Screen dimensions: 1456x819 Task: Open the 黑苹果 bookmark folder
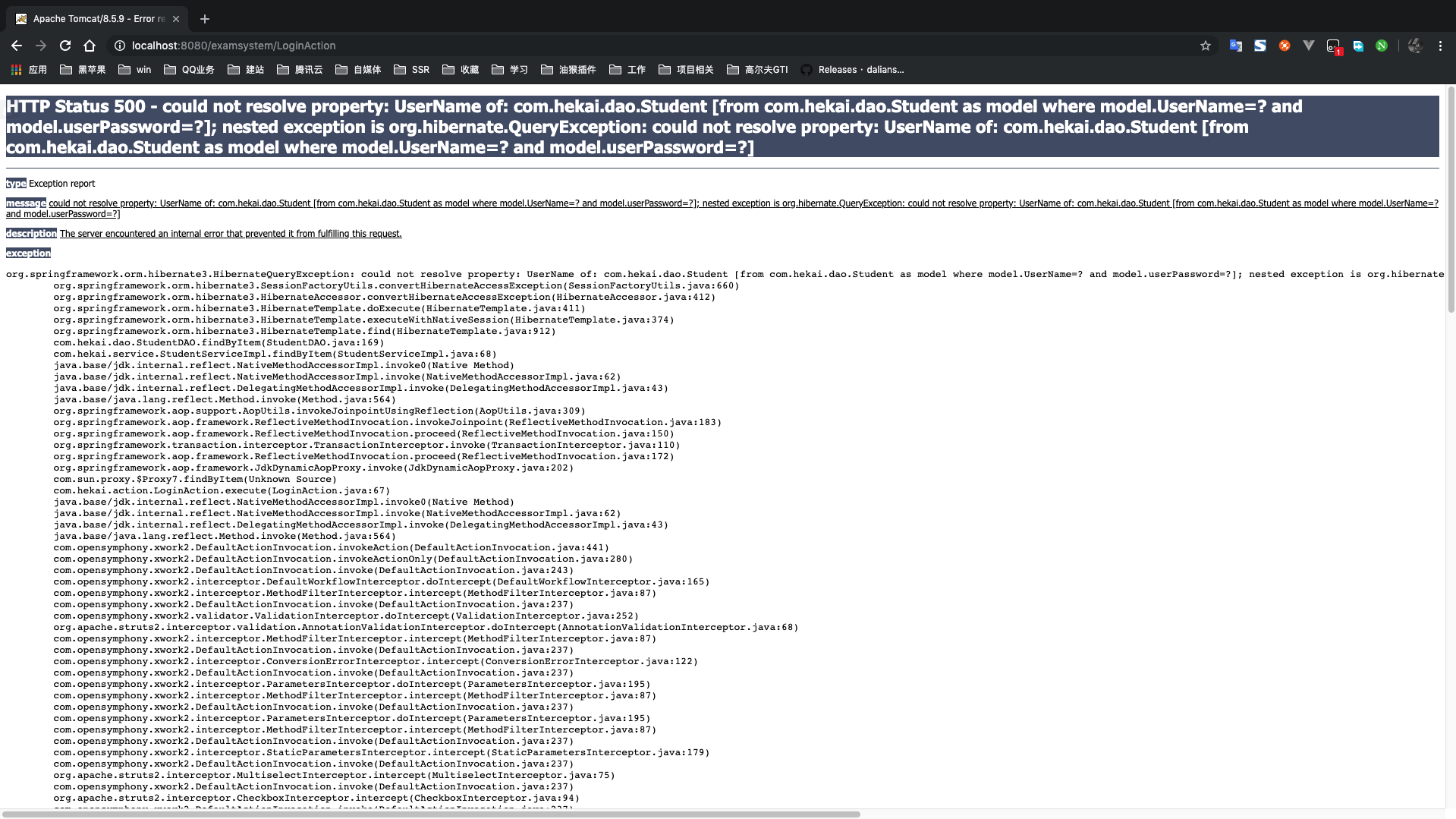[83, 70]
